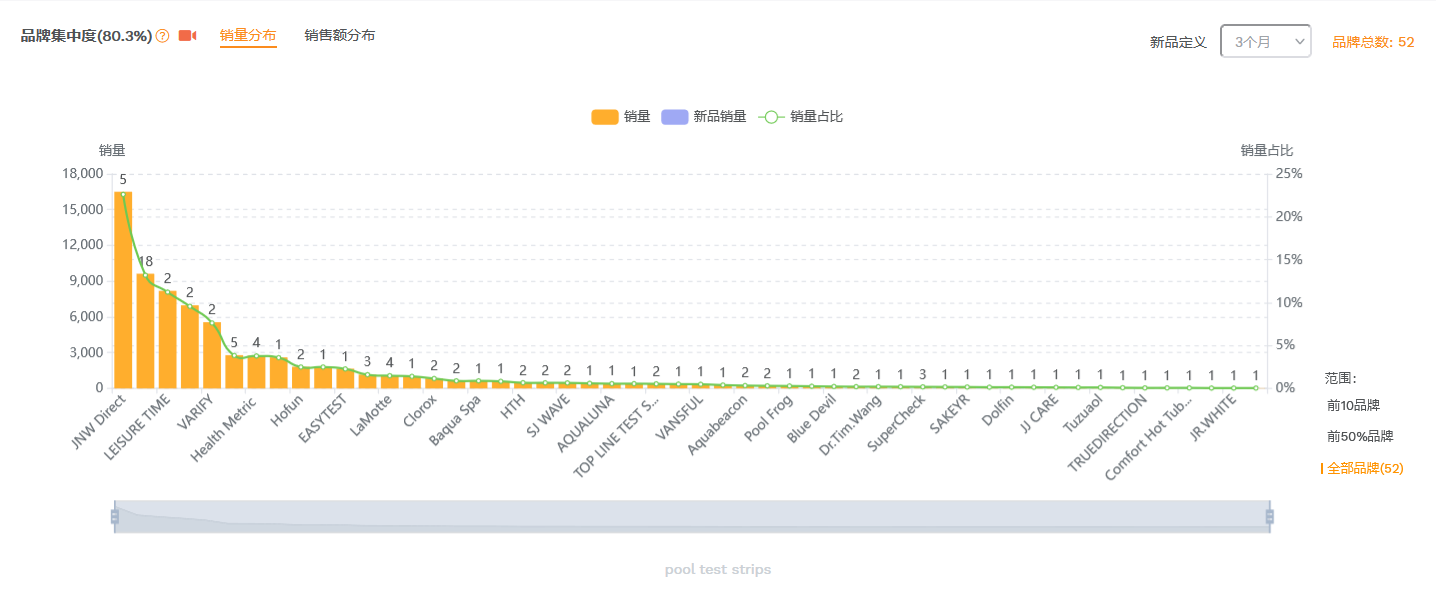Select the 全部品牌(52) range option

point(1365,468)
